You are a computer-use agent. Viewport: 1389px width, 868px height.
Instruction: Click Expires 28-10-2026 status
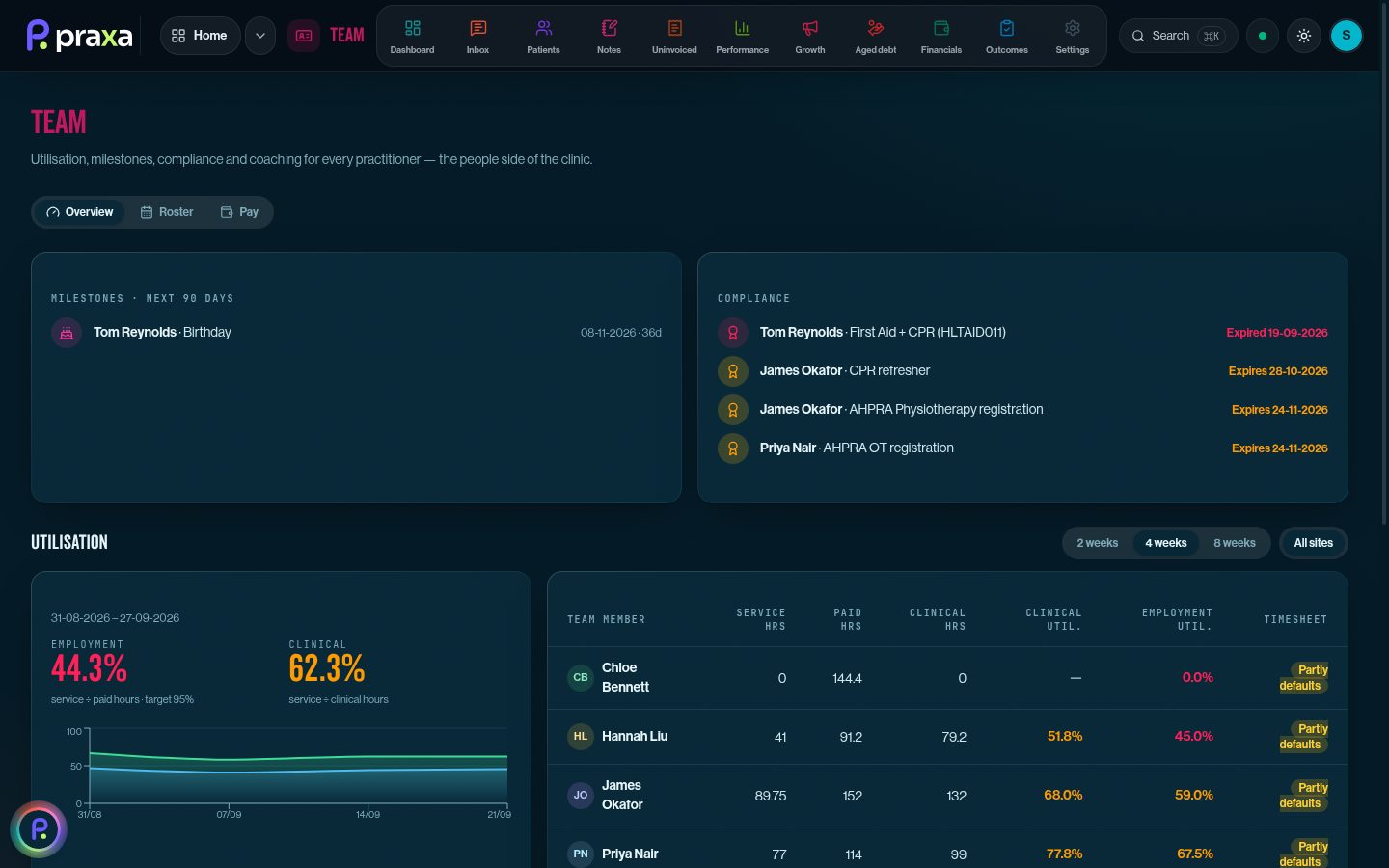pos(1278,371)
